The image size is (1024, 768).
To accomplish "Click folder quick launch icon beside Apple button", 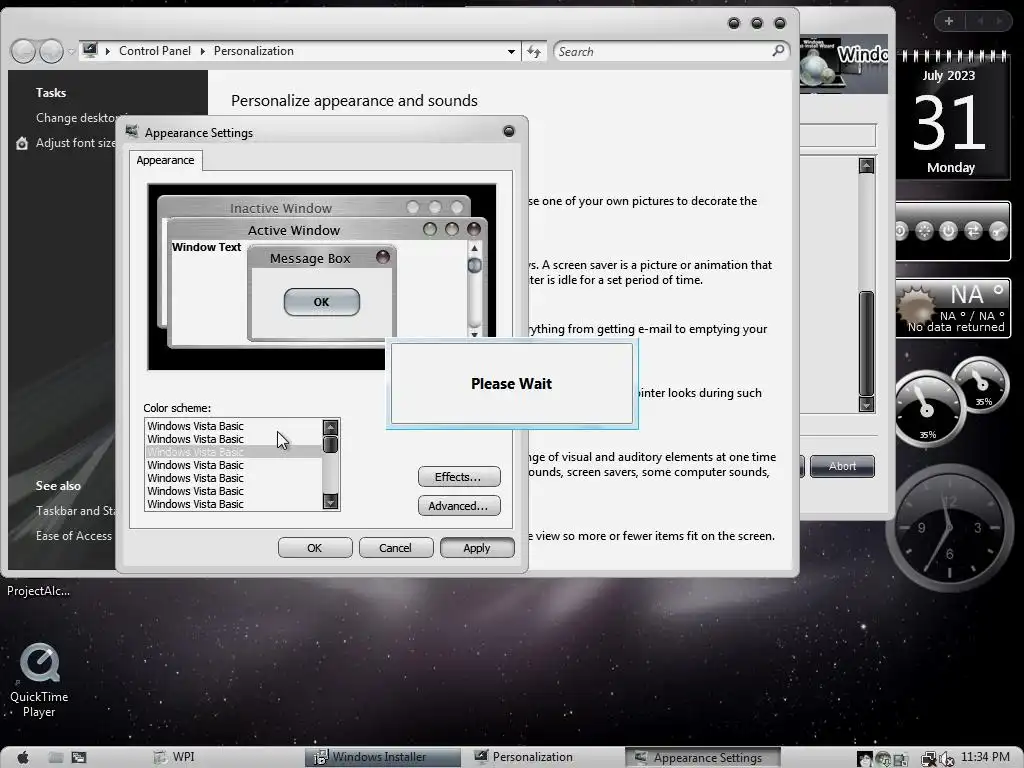I will tap(56, 757).
